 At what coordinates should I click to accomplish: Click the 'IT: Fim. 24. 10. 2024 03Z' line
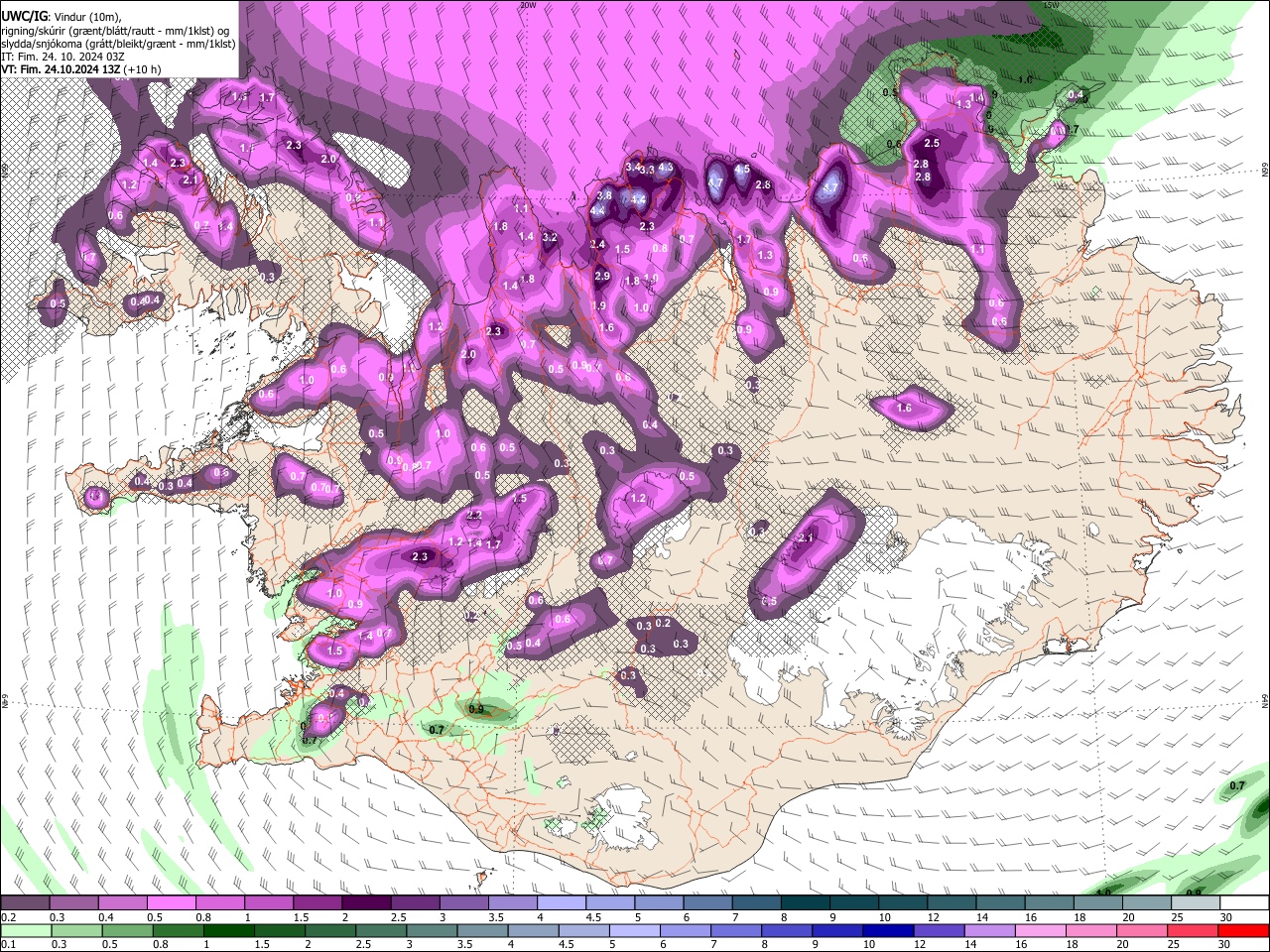point(63,57)
